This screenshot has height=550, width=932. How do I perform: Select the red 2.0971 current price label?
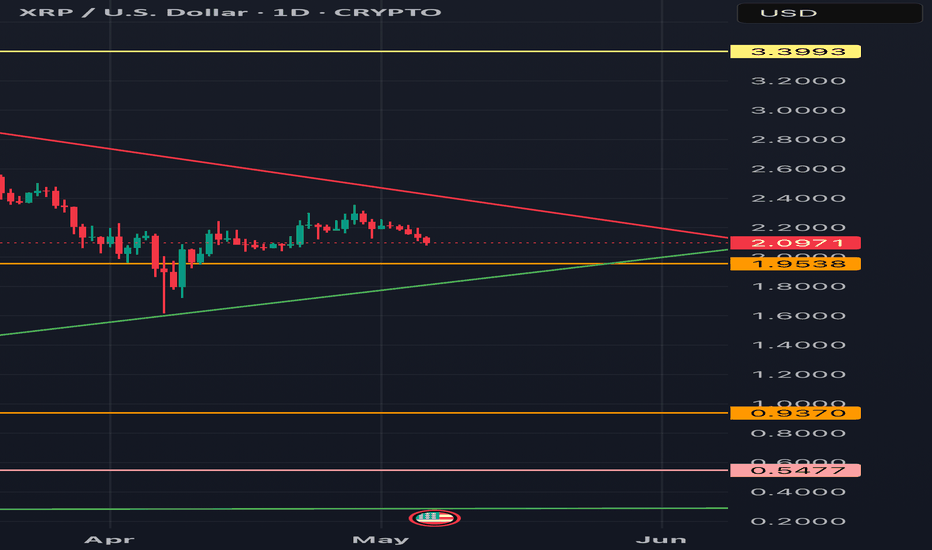tap(795, 243)
